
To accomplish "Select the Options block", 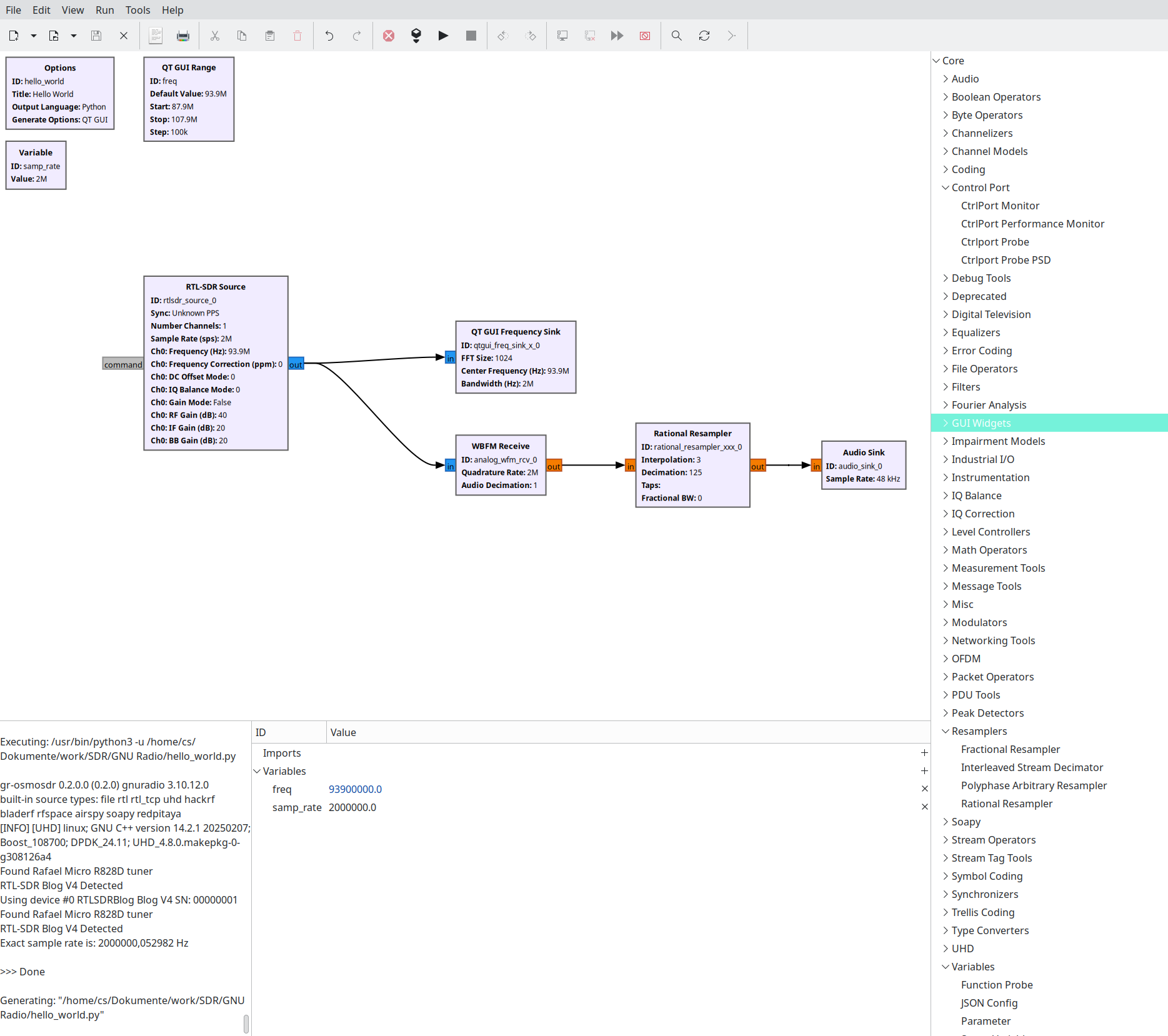I will point(60,93).
